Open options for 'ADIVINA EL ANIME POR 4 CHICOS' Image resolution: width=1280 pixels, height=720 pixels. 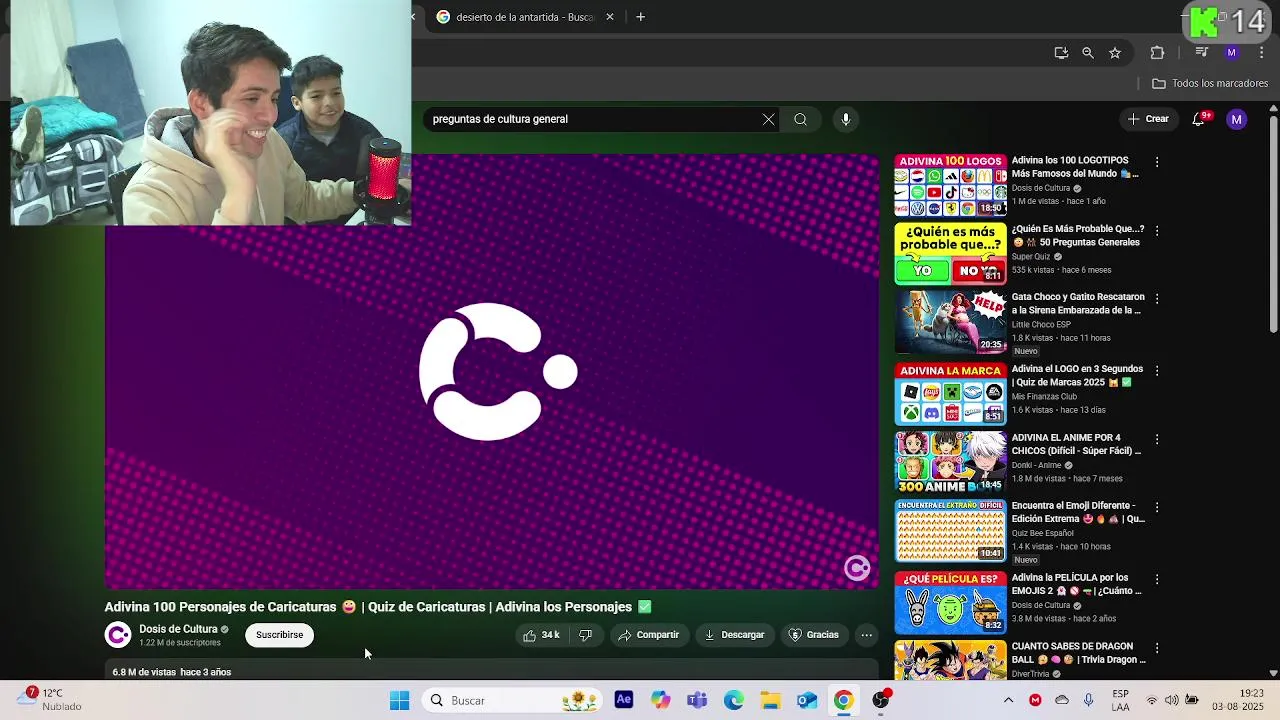1157,439
